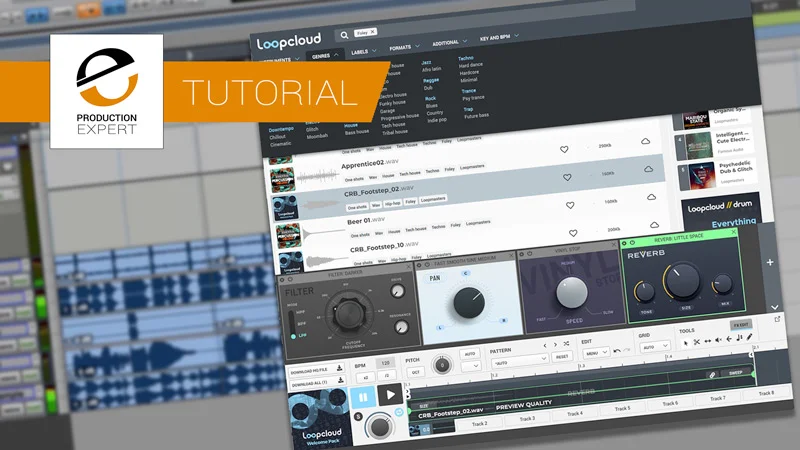The width and height of the screenshot is (800, 450).
Task: Select the Dub genre under Reggae
Action: tap(428, 88)
